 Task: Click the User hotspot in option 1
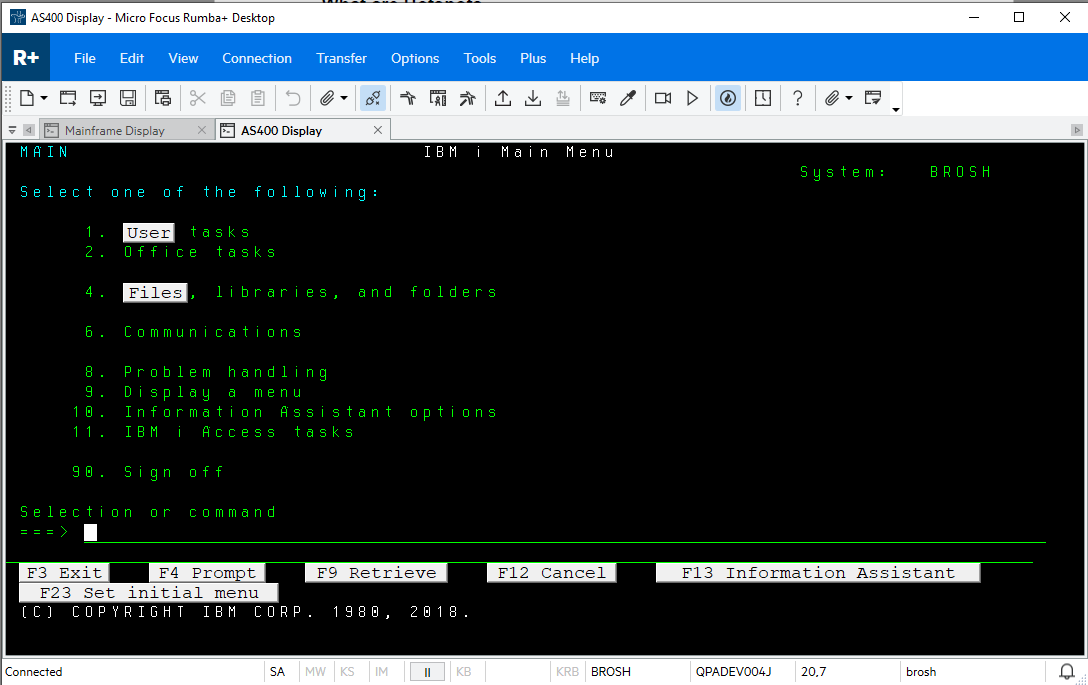[148, 232]
